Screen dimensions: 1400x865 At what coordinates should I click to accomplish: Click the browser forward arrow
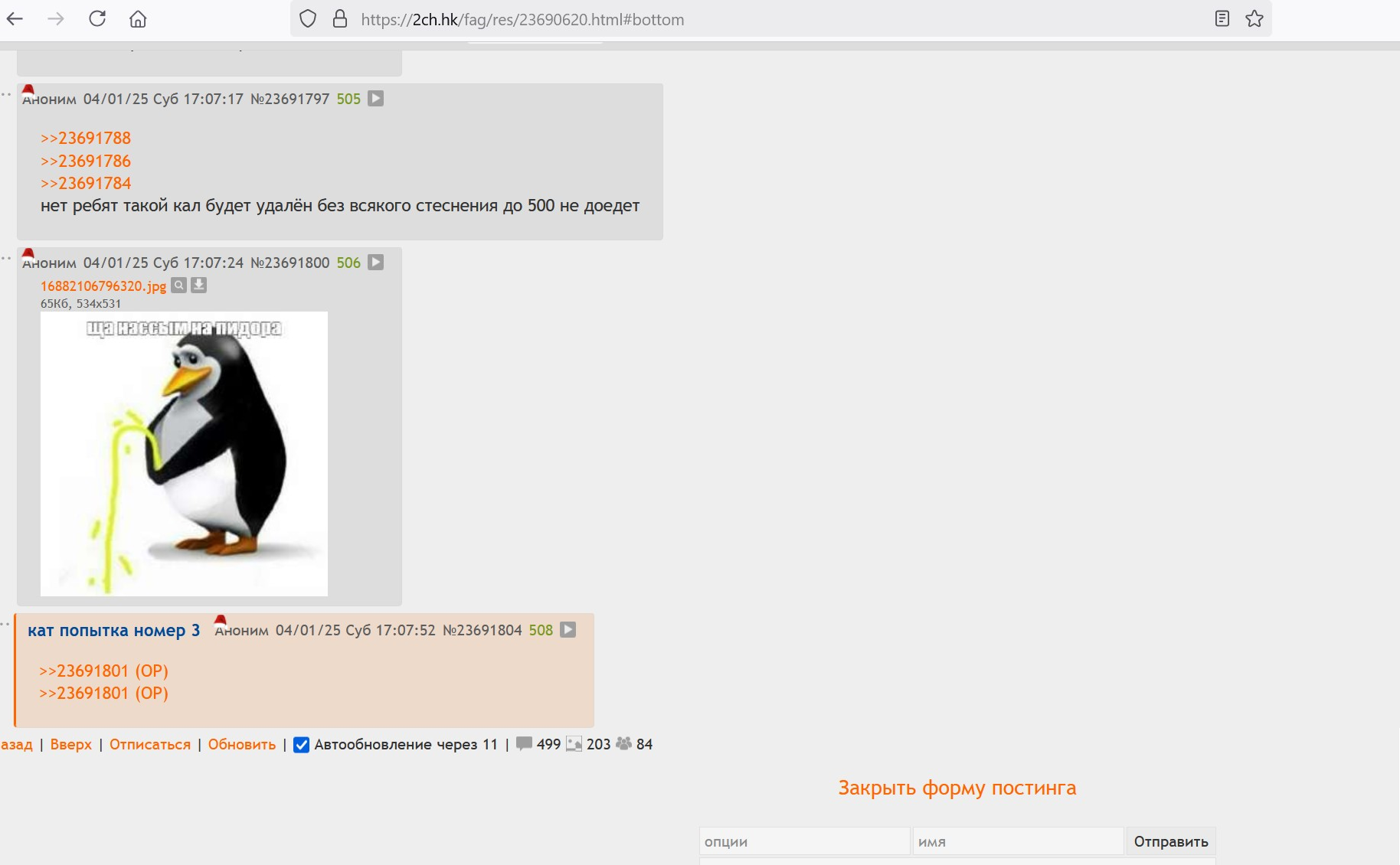click(56, 19)
